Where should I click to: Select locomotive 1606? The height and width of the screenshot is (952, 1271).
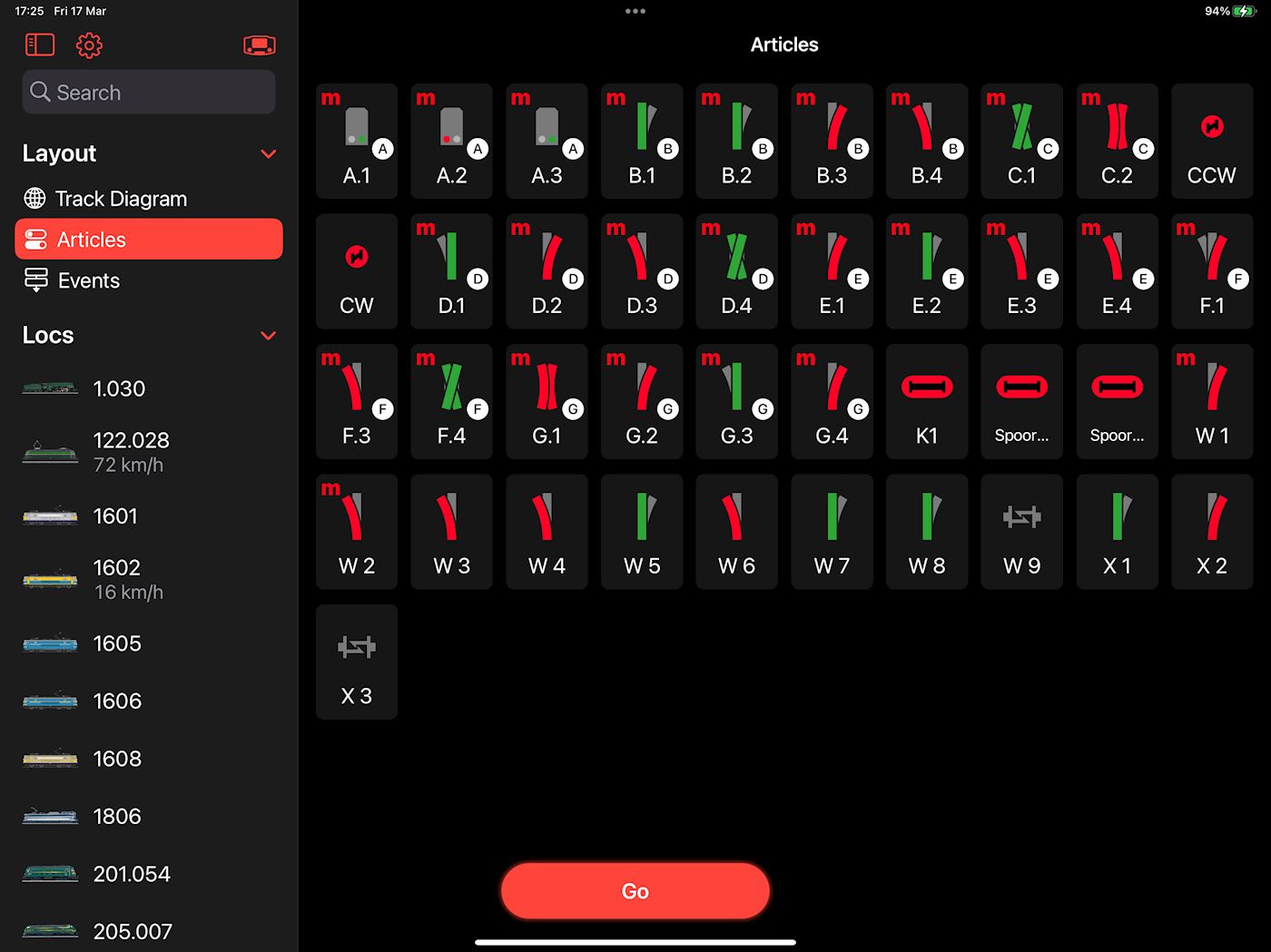149,701
